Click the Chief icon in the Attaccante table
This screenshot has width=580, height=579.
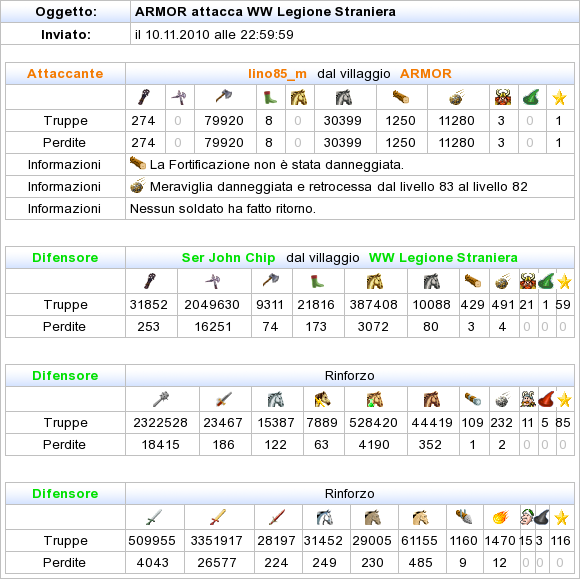(503, 97)
